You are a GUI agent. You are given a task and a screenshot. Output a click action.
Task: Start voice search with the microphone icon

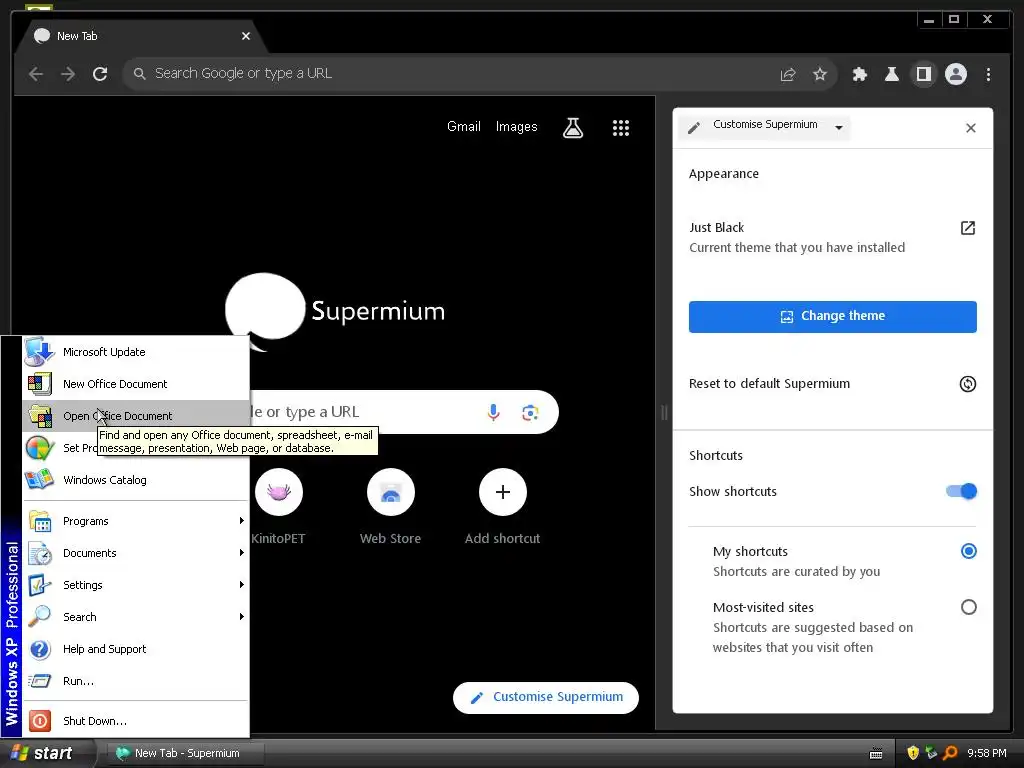493,412
